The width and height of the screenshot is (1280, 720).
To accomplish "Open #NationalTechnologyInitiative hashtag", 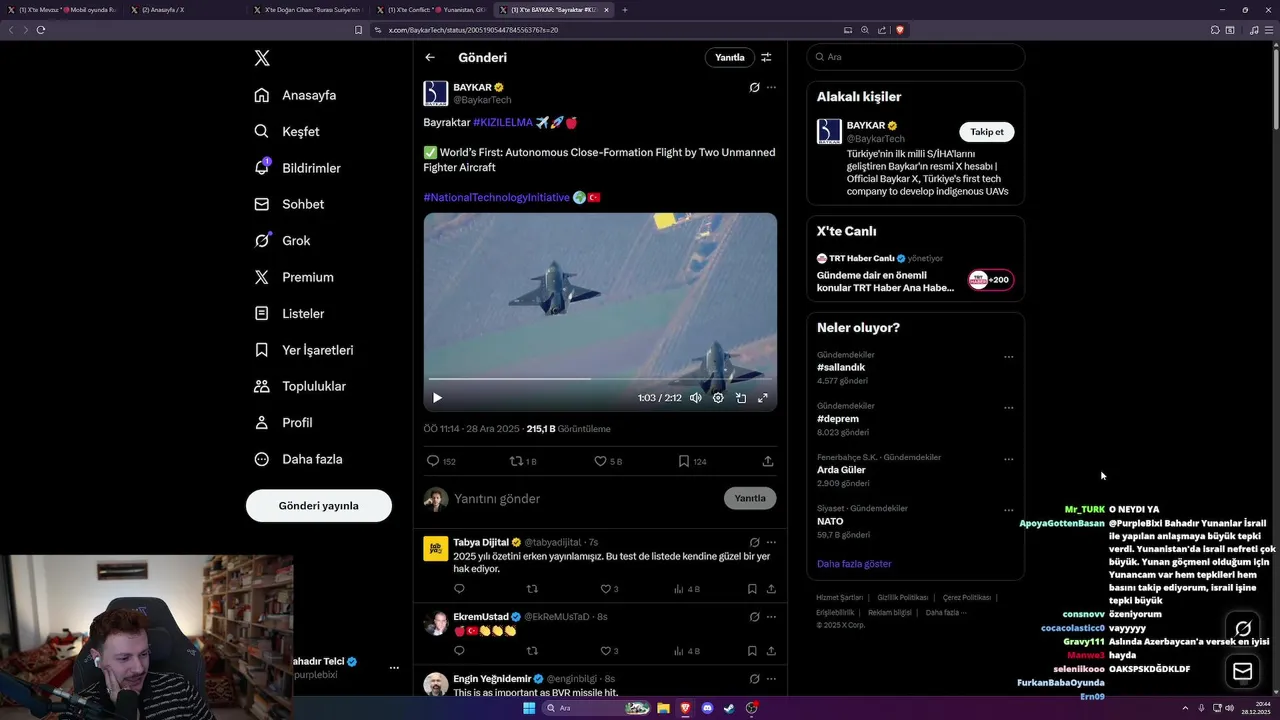I will coord(496,197).
